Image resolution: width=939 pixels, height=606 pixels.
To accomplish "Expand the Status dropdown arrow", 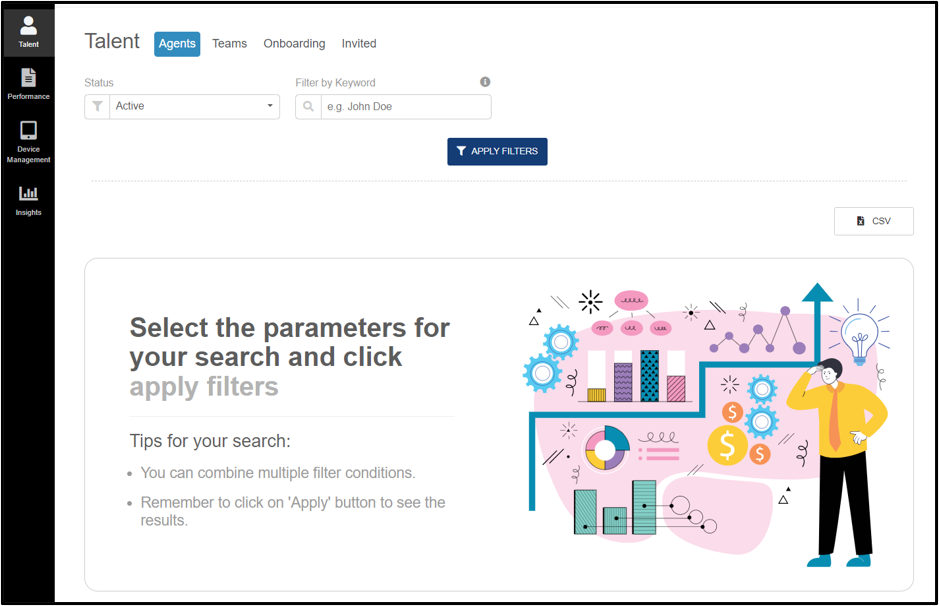I will point(270,106).
